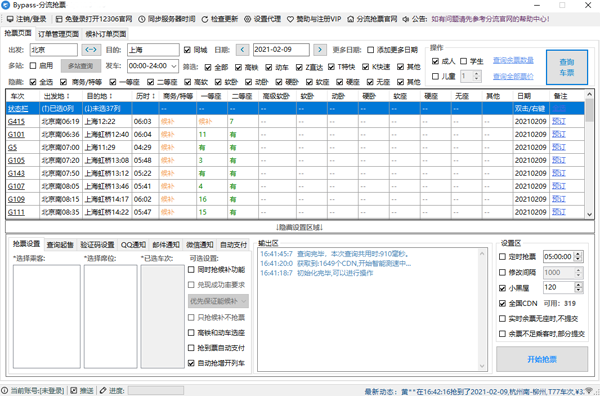Collapse the 隐藏设置区域 bar

(300, 227)
